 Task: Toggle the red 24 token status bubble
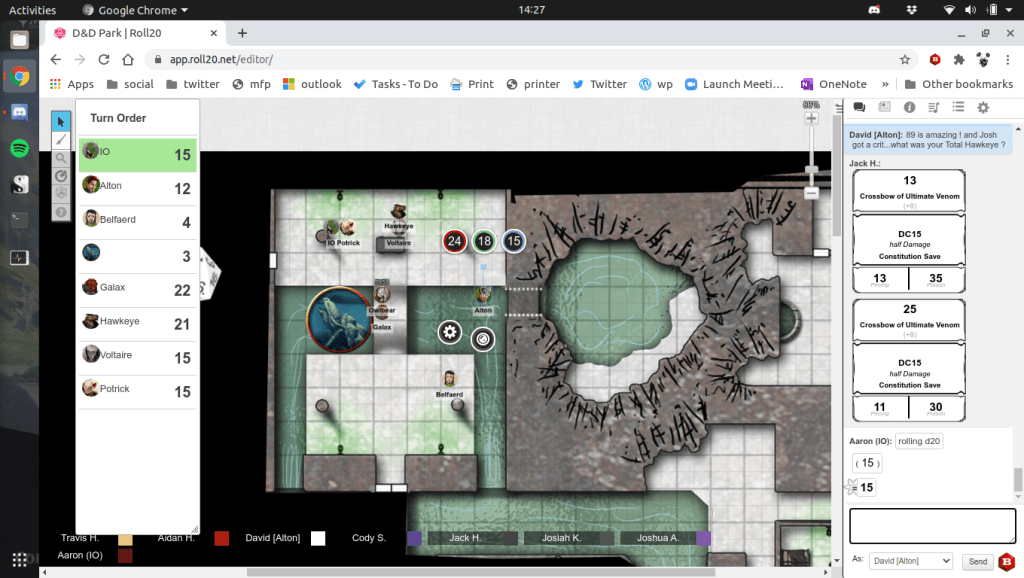(x=455, y=241)
